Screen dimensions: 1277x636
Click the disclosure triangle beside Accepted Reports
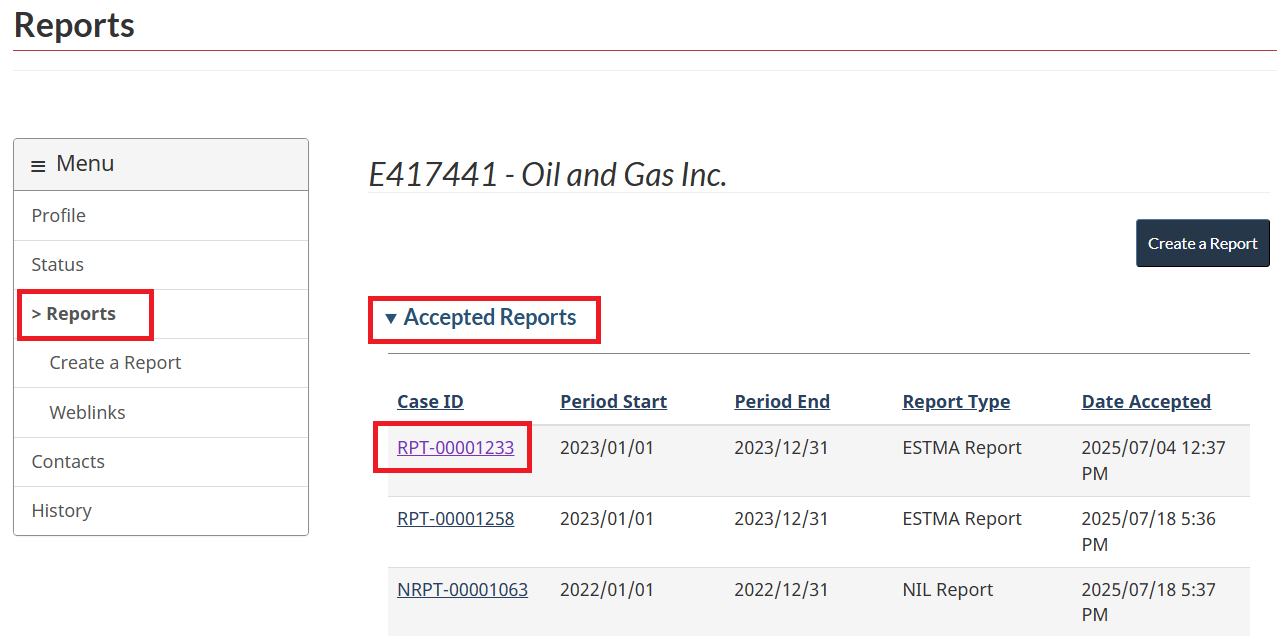pos(391,316)
